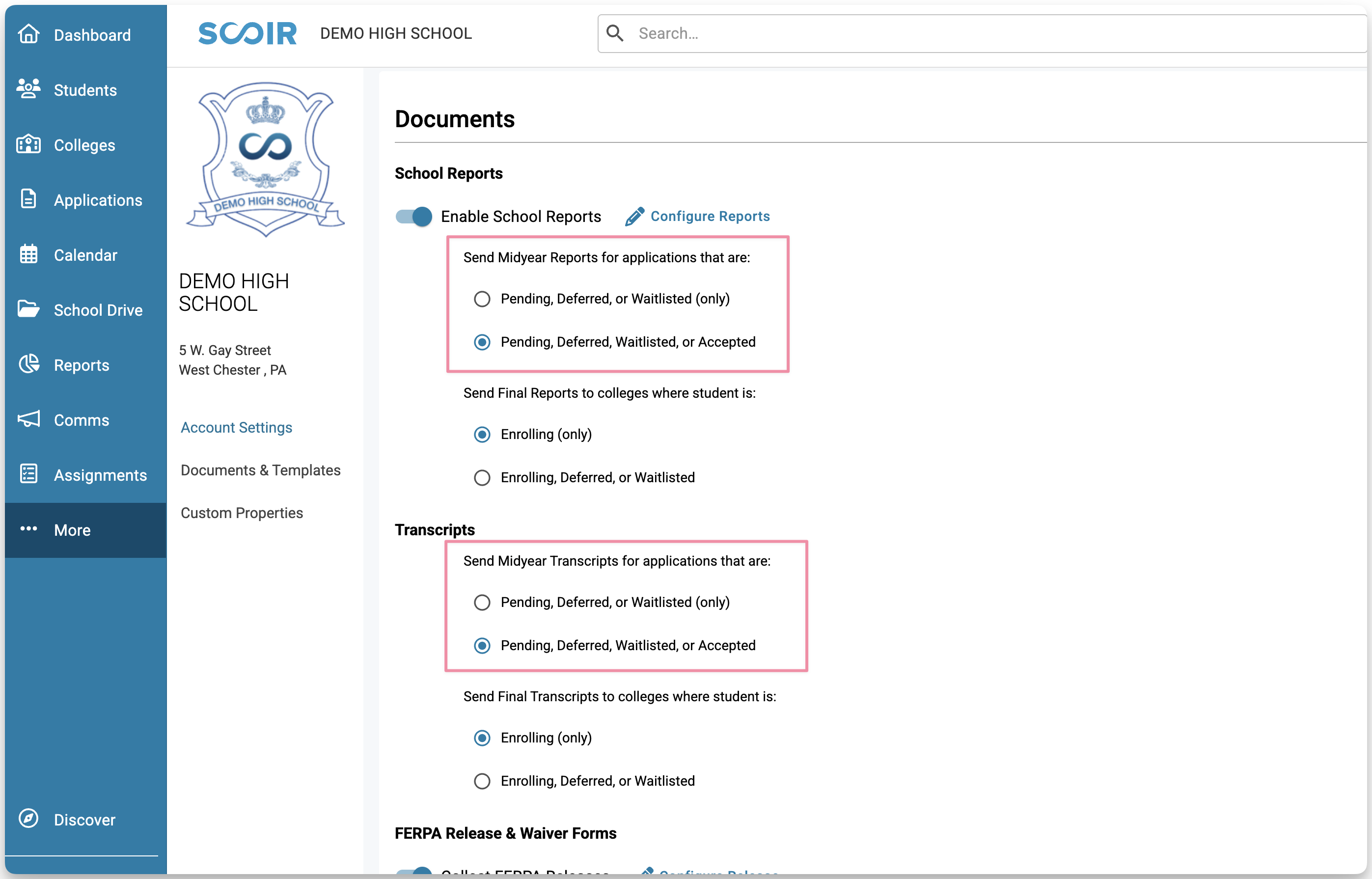Image resolution: width=1372 pixels, height=879 pixels.
Task: Toggle the Enable School Reports switch
Action: [414, 217]
